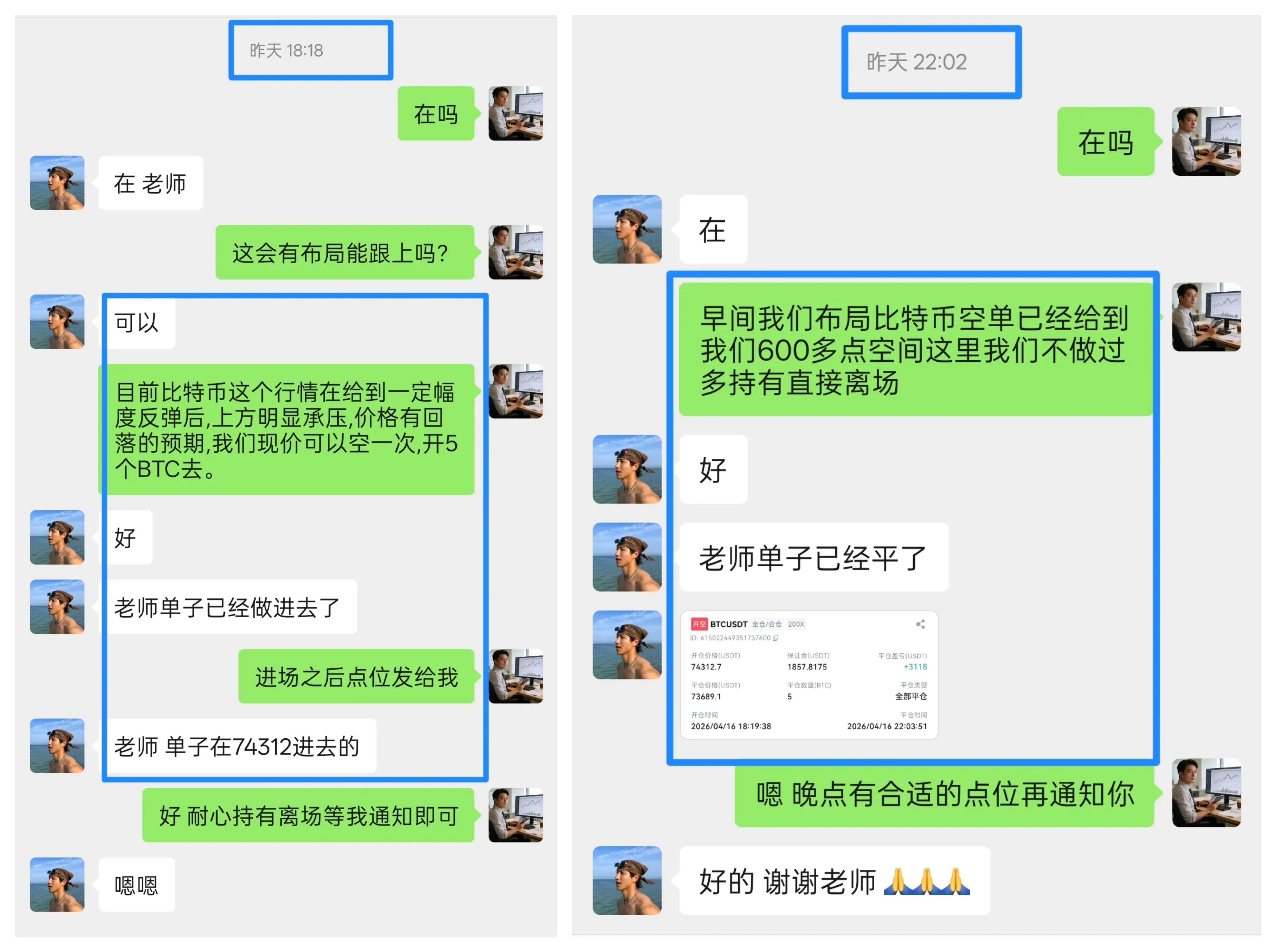The image size is (1276, 952).
Task: Tap the 昨天 22:02 timestamp label
Action: click(x=917, y=62)
